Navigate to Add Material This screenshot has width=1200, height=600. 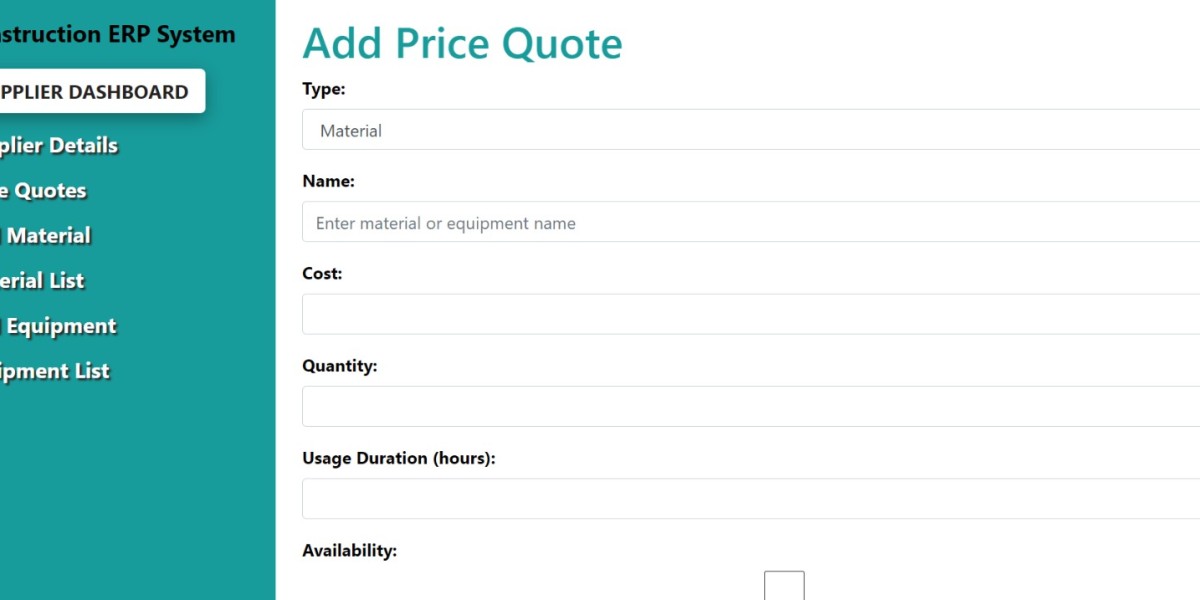pyautogui.click(x=46, y=236)
